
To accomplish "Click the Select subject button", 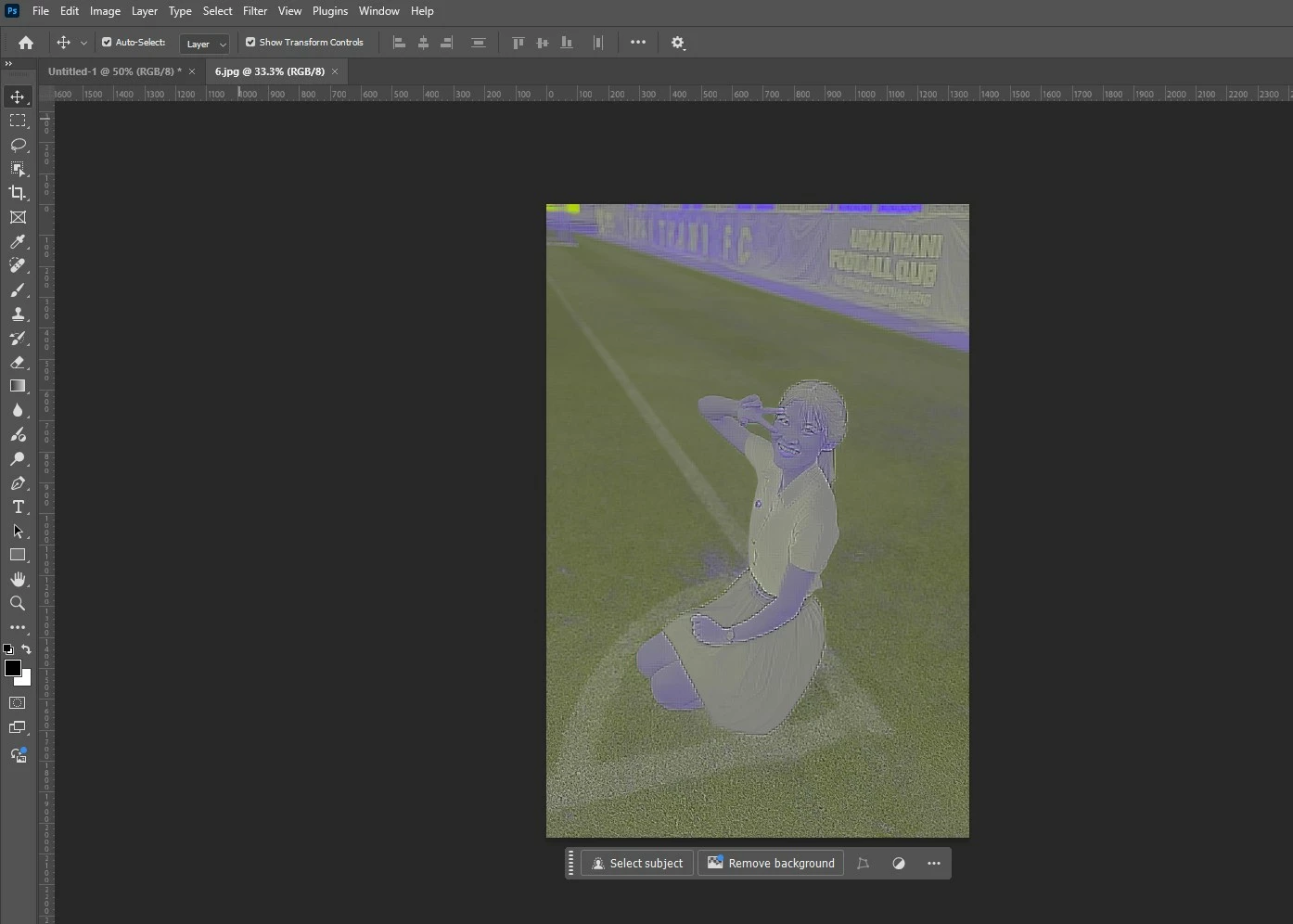I will pyautogui.click(x=637, y=863).
